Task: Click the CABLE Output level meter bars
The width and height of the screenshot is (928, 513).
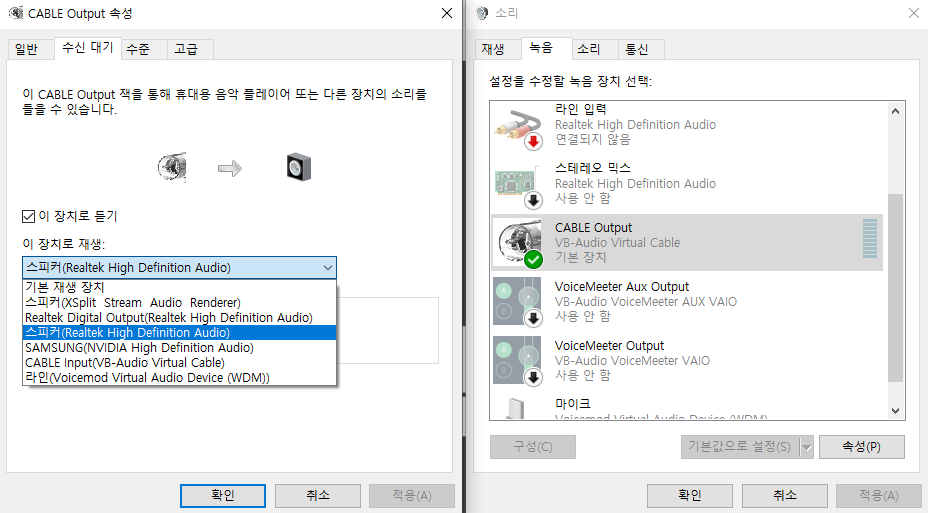Action: tap(869, 238)
